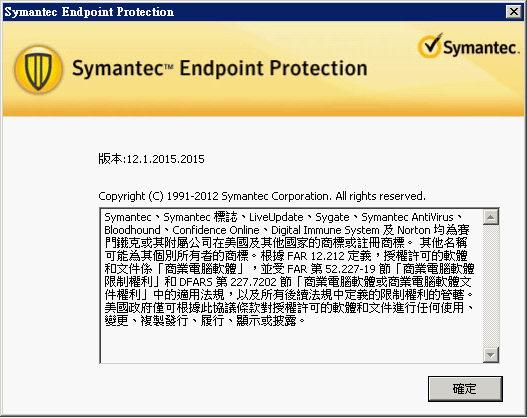Click the Copyright 1991-2012 Symantec Corporation line
Screen dimensions: 527x418
[262, 196]
